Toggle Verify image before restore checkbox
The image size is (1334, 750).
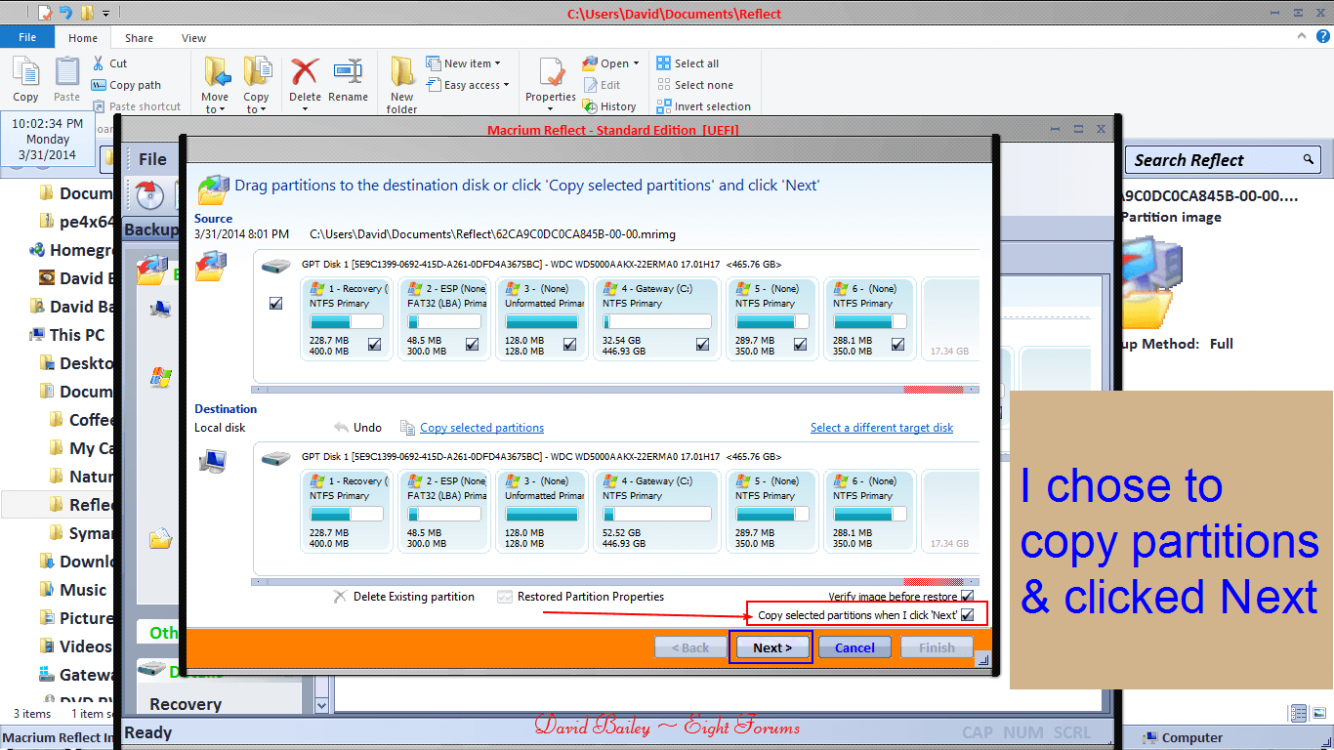[967, 597]
